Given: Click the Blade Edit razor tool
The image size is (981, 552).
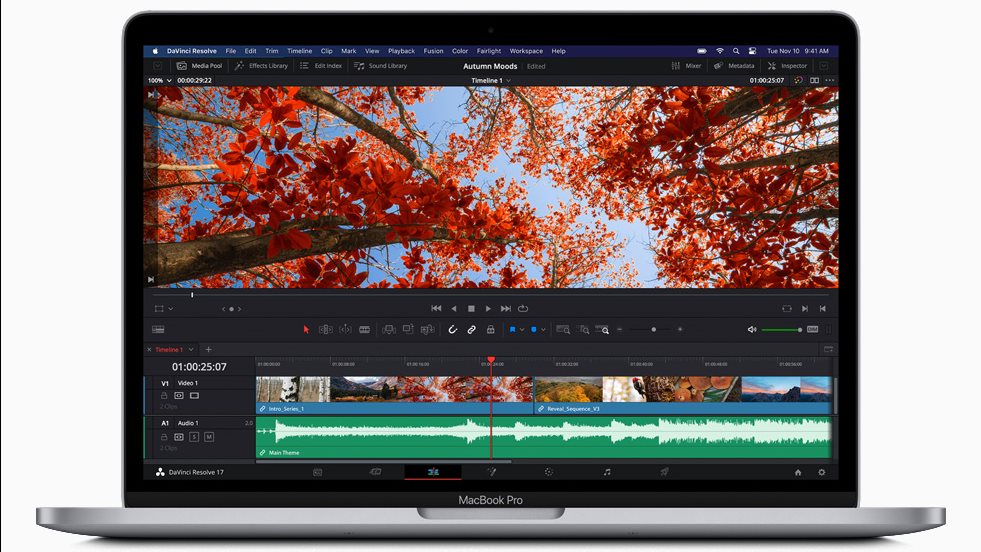Looking at the screenshot, I should [x=364, y=329].
